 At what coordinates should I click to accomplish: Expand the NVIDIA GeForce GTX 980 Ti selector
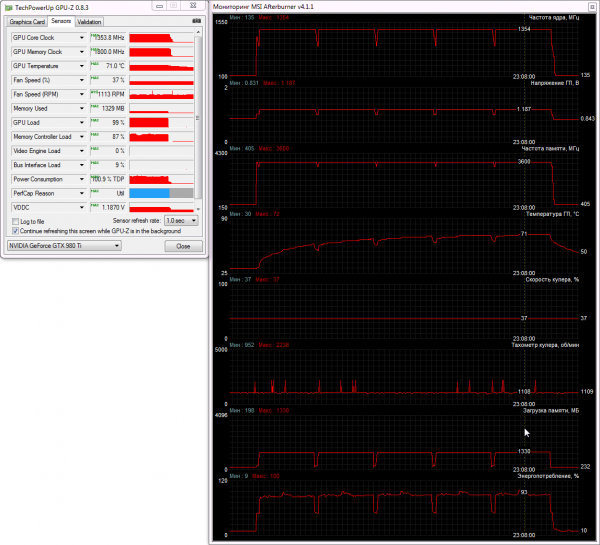tap(64, 246)
